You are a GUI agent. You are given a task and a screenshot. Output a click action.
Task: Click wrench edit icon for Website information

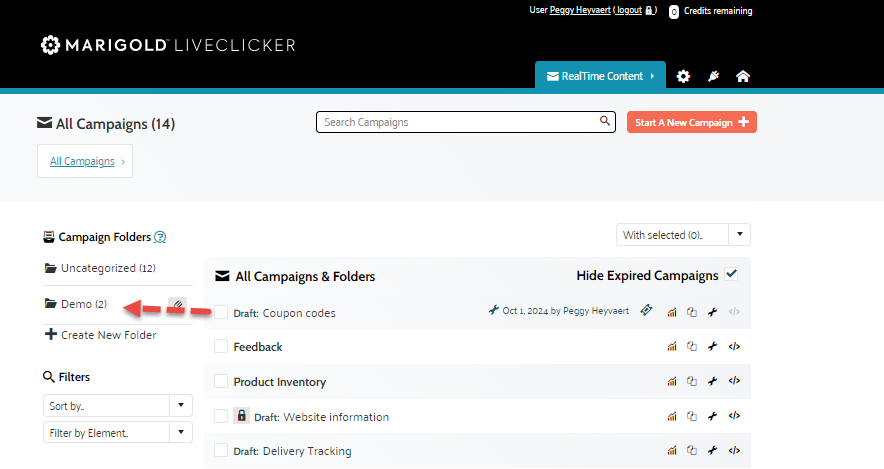coord(713,416)
